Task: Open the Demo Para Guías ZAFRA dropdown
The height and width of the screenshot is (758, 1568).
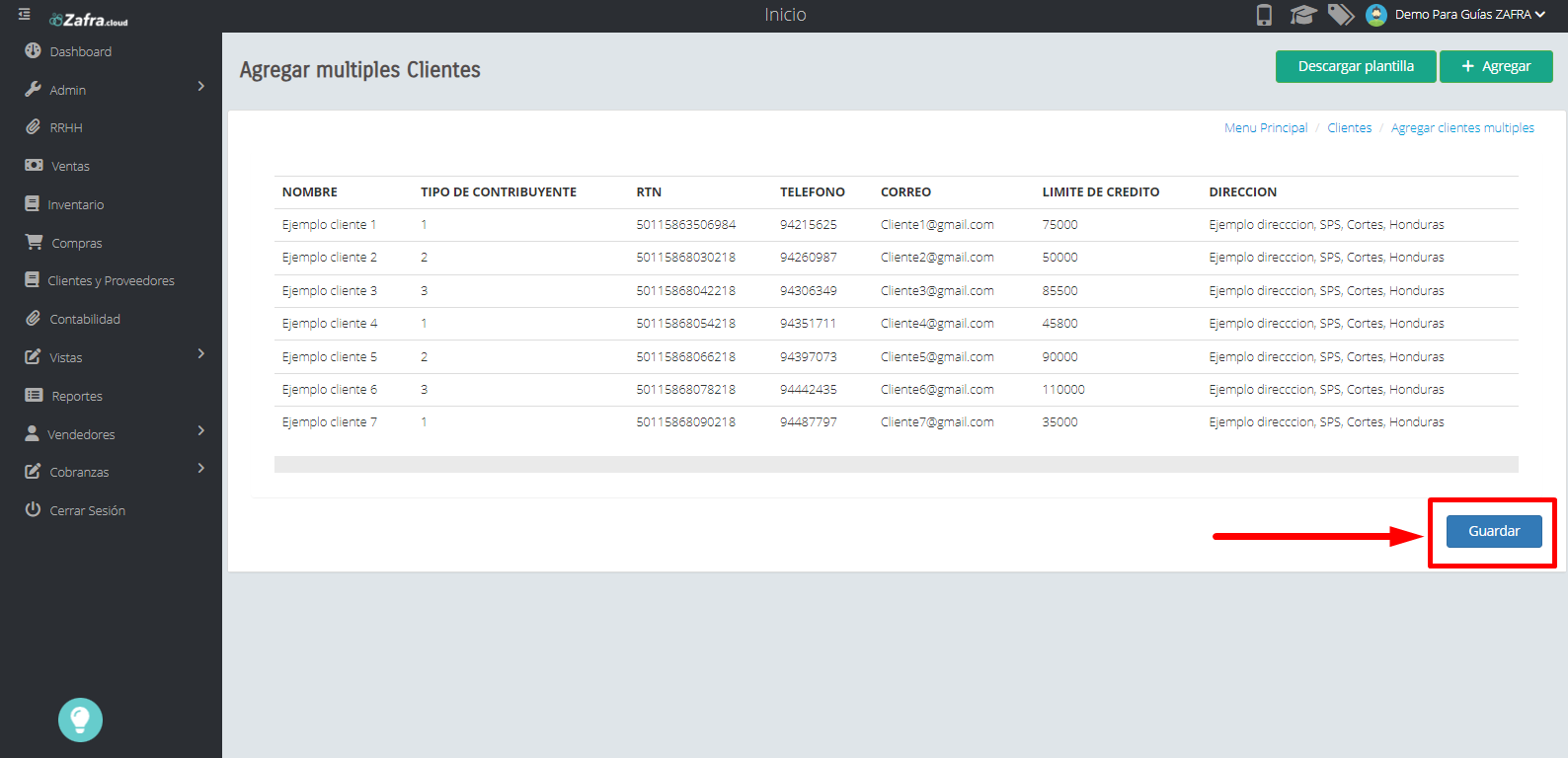Action: click(1469, 15)
